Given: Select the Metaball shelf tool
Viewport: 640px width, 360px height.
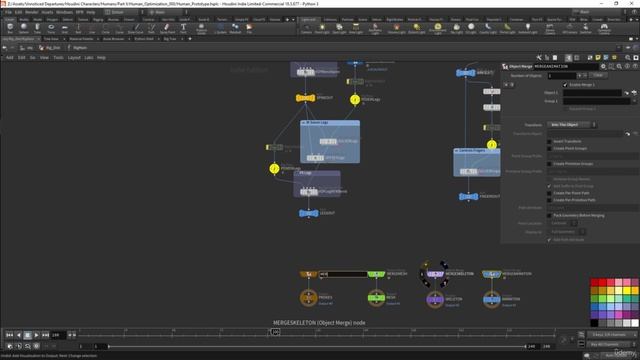Looking at the screenshot, I should (x=235, y=28).
